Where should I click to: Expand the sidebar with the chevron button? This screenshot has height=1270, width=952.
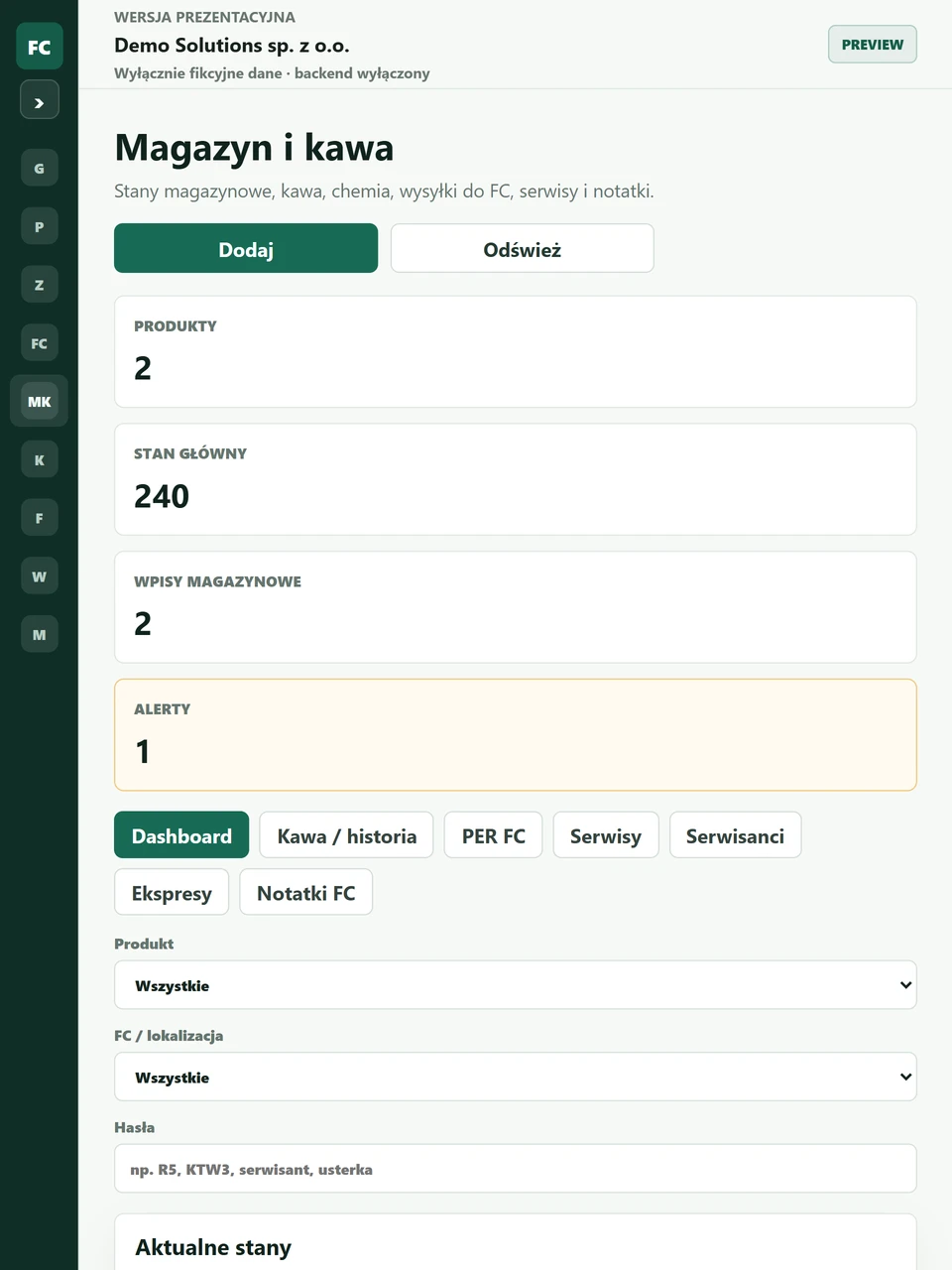pyautogui.click(x=40, y=101)
